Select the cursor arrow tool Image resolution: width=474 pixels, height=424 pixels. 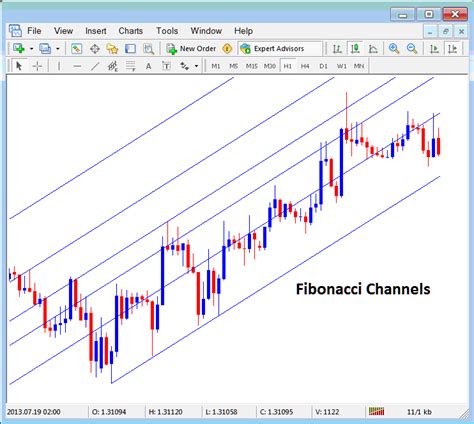pos(19,66)
